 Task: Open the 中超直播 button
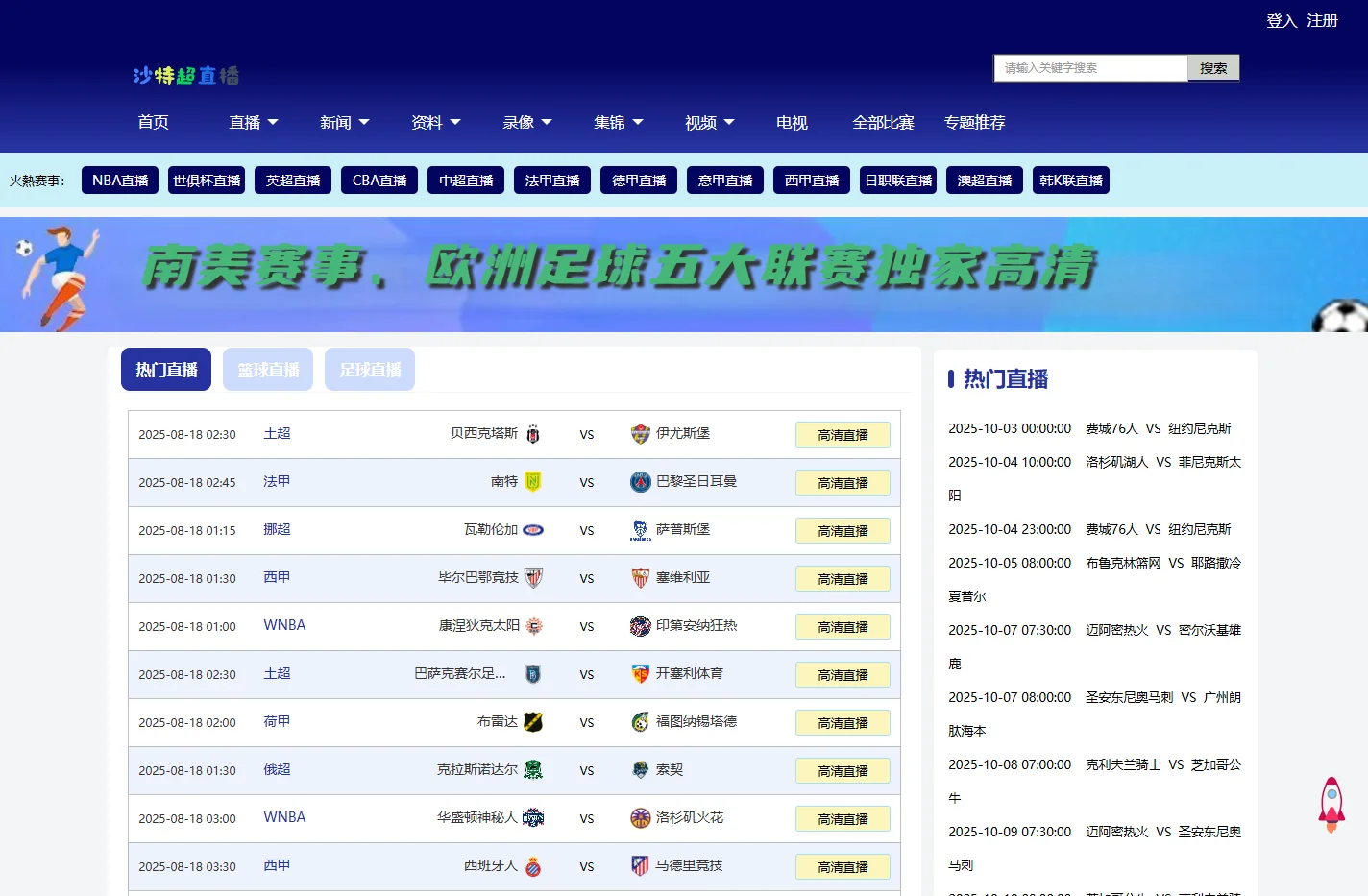466,181
